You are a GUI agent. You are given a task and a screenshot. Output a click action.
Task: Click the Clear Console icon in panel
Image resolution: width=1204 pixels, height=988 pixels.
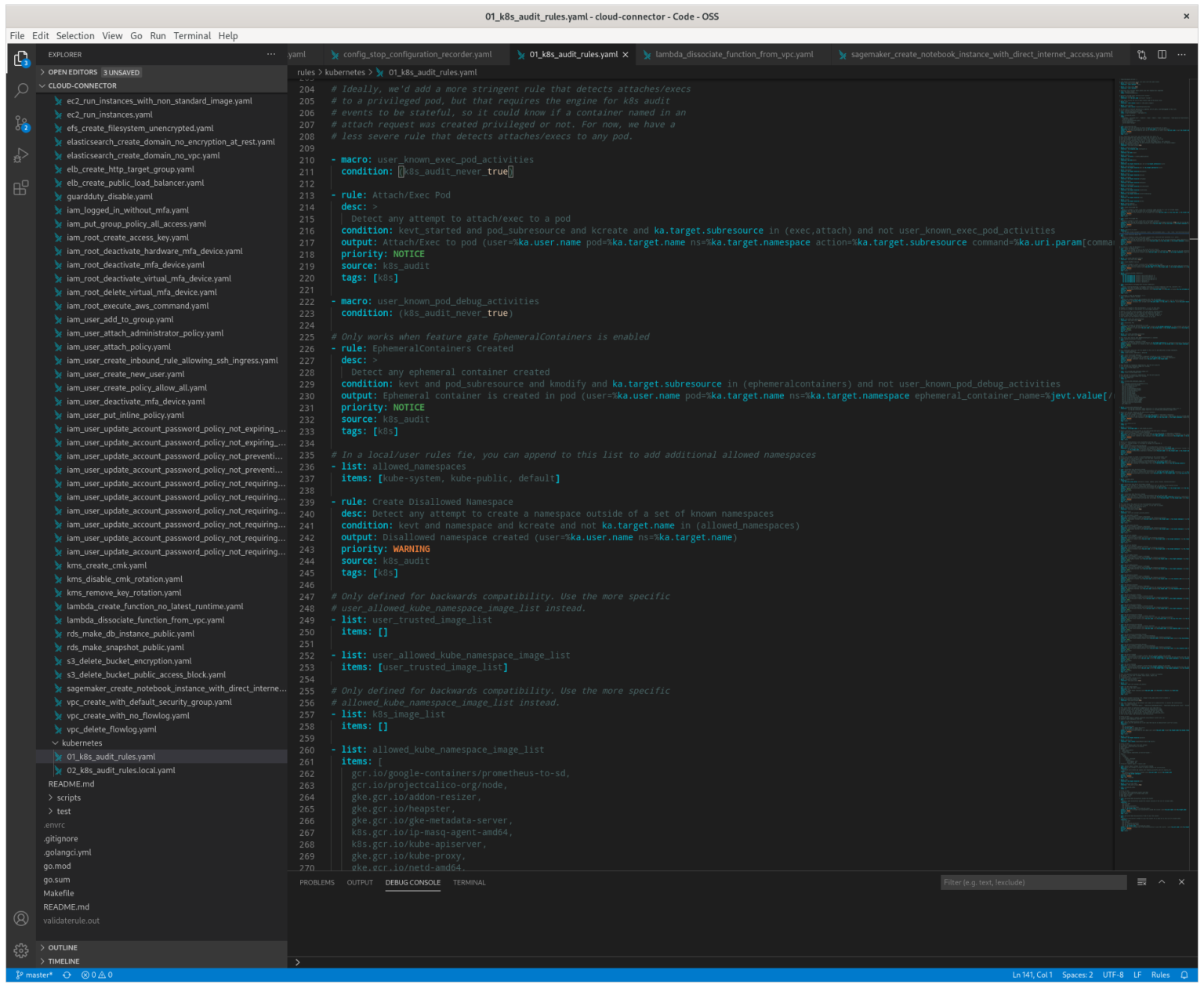point(1142,882)
